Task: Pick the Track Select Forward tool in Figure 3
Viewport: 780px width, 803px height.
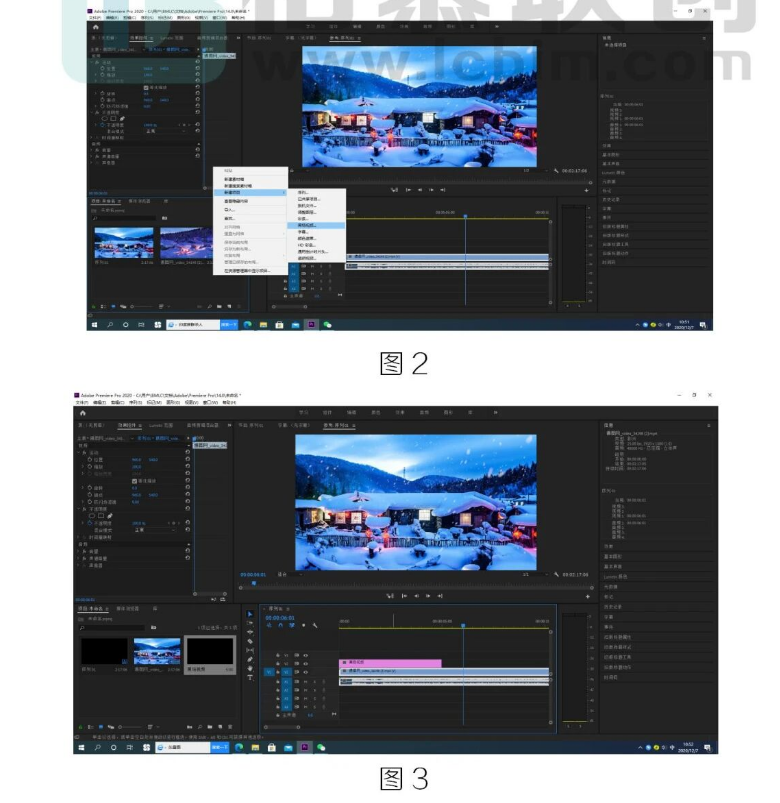Action: [250, 623]
